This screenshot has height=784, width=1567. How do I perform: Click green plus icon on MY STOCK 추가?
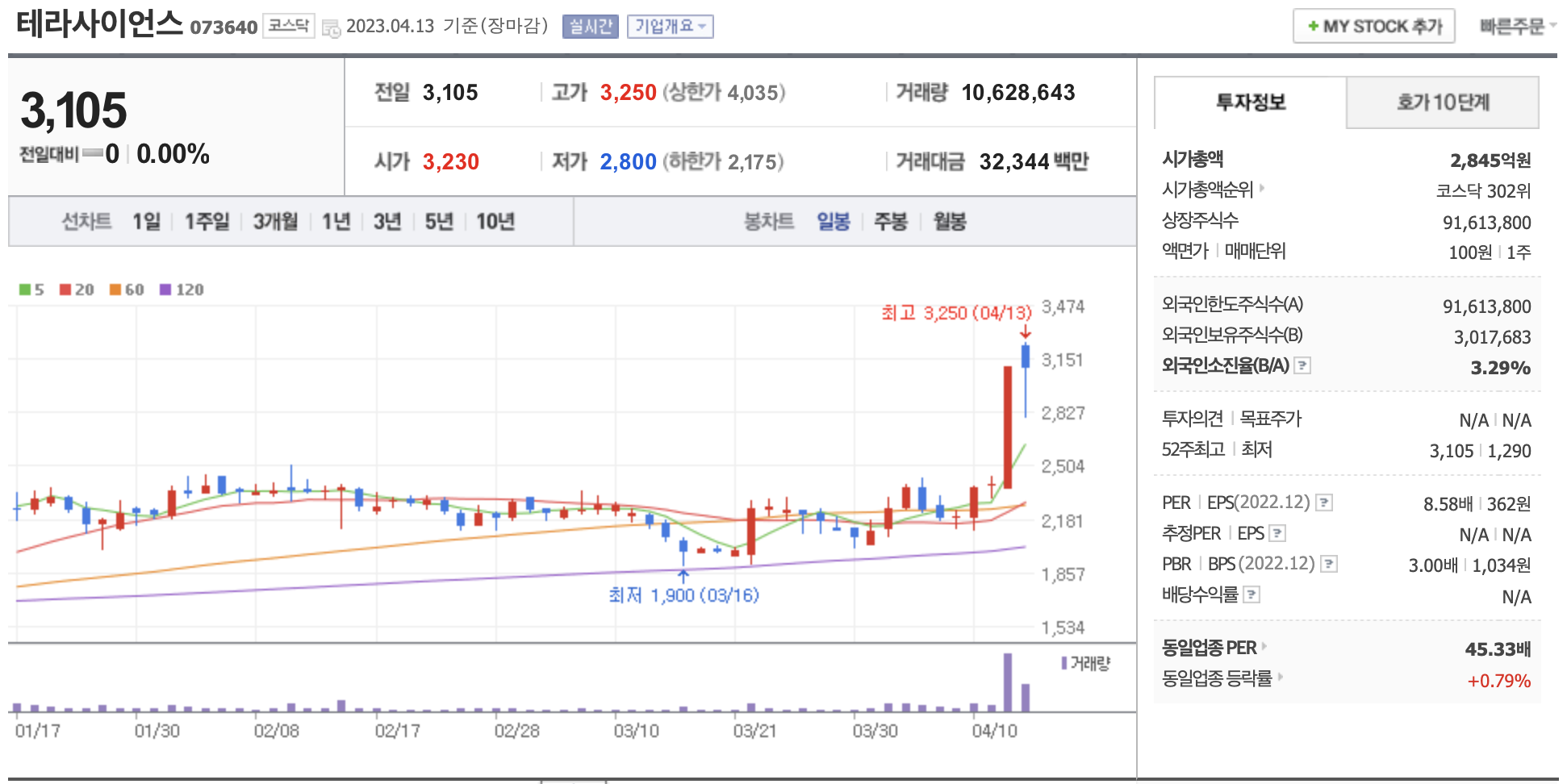click(x=1313, y=26)
